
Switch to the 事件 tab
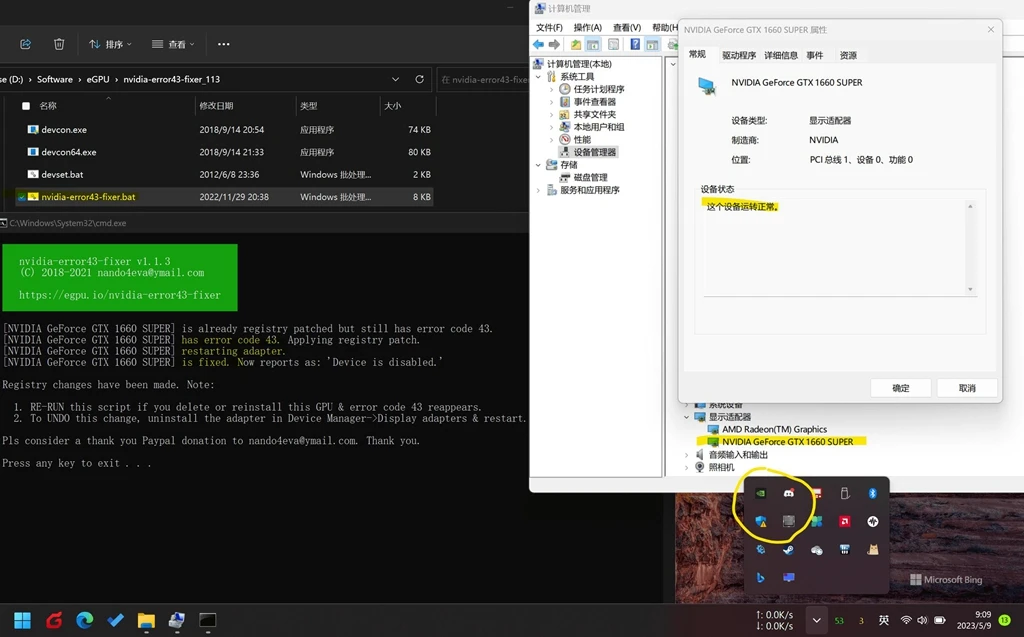pos(814,55)
